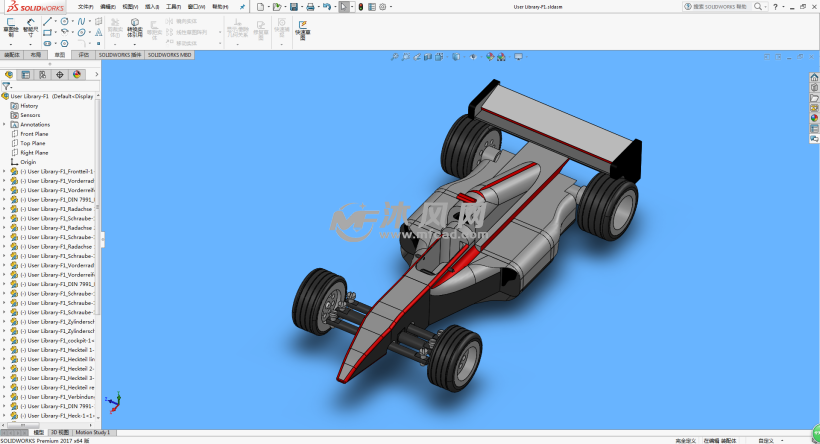Screen dimensions: 820x444
Task: Open the FeatureManager design tree tab
Action: point(9,74)
